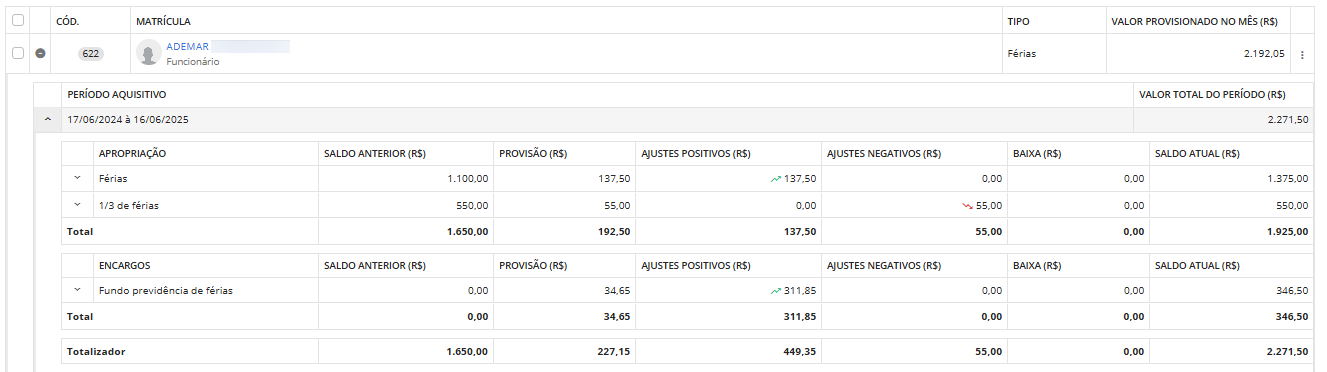Click the Férias type cell for ADEMAR
Screen dimensions: 1327x372
(1021, 54)
